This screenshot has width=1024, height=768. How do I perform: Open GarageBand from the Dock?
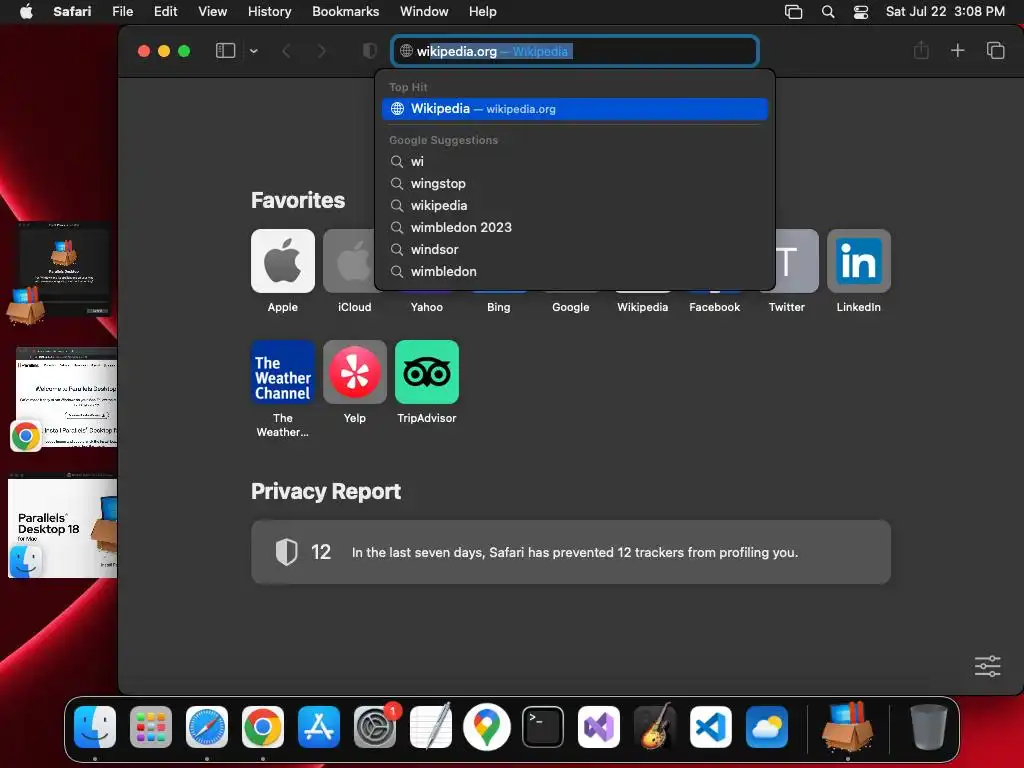point(655,727)
